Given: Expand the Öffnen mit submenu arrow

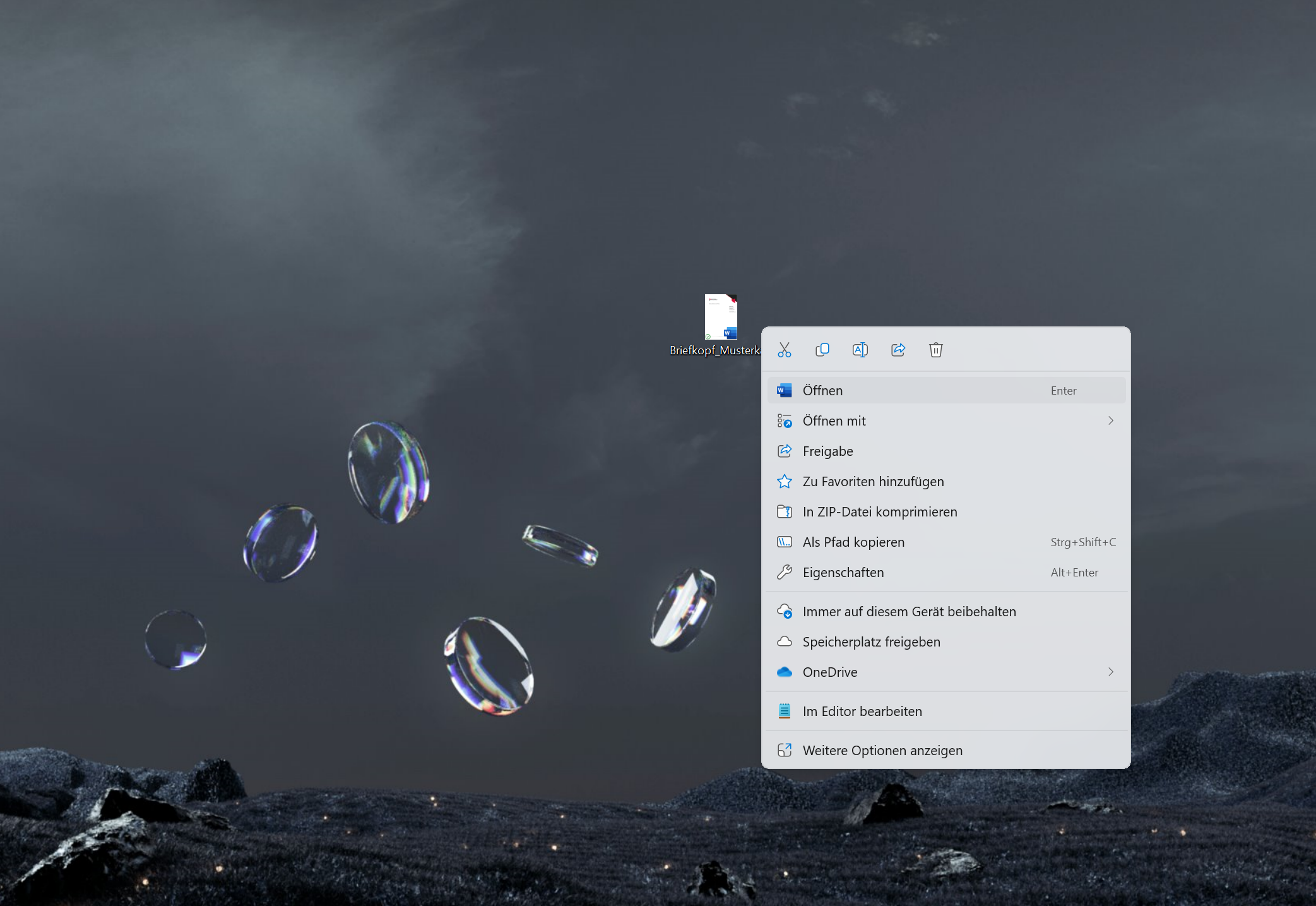Looking at the screenshot, I should pos(1110,421).
